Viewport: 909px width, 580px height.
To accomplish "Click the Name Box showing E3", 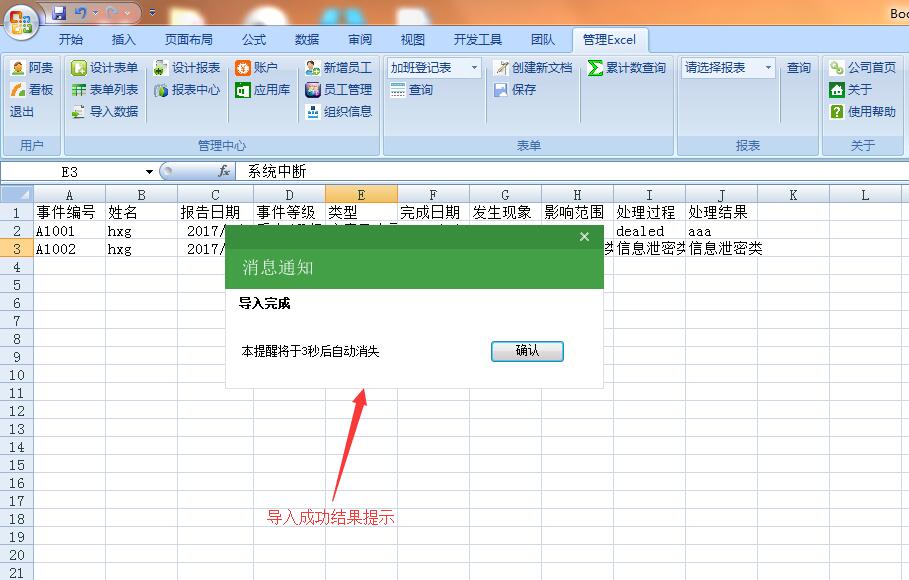I will click(71, 172).
